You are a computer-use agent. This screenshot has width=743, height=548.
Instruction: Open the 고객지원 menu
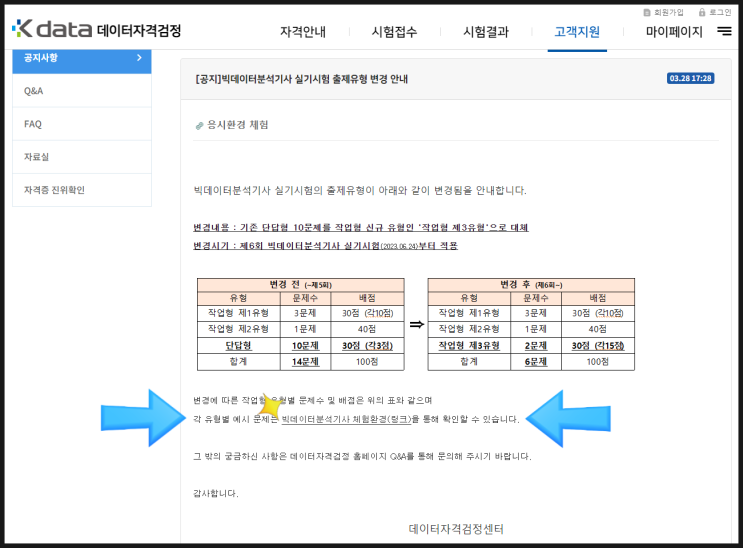tap(577, 32)
